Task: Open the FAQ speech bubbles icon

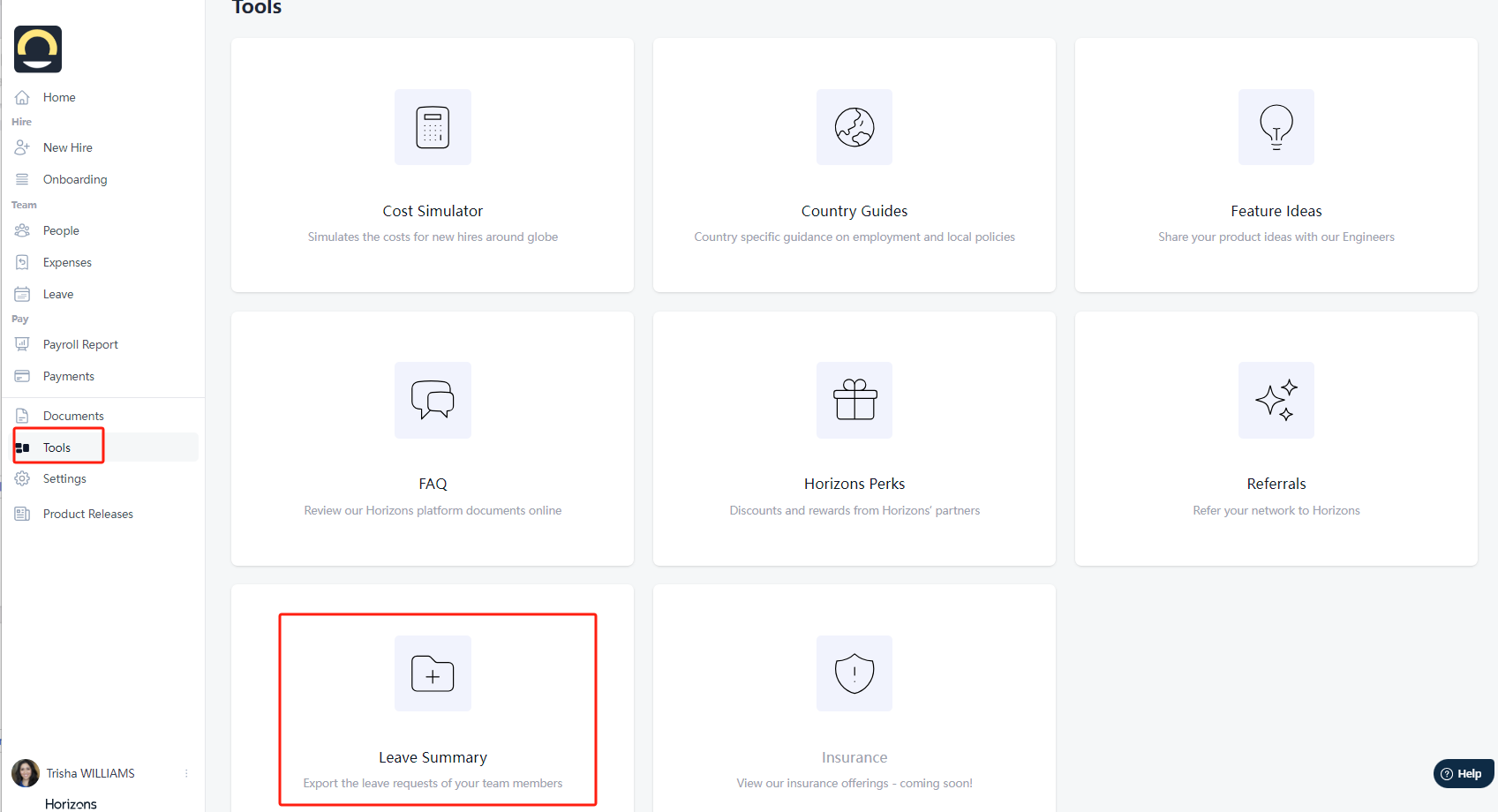Action: pyautogui.click(x=433, y=400)
